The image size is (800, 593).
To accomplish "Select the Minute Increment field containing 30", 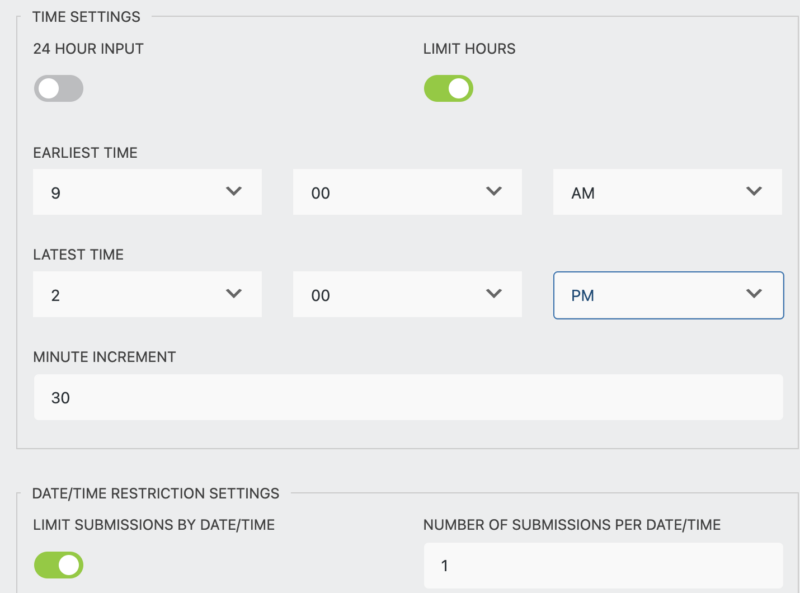I will click(x=400, y=396).
